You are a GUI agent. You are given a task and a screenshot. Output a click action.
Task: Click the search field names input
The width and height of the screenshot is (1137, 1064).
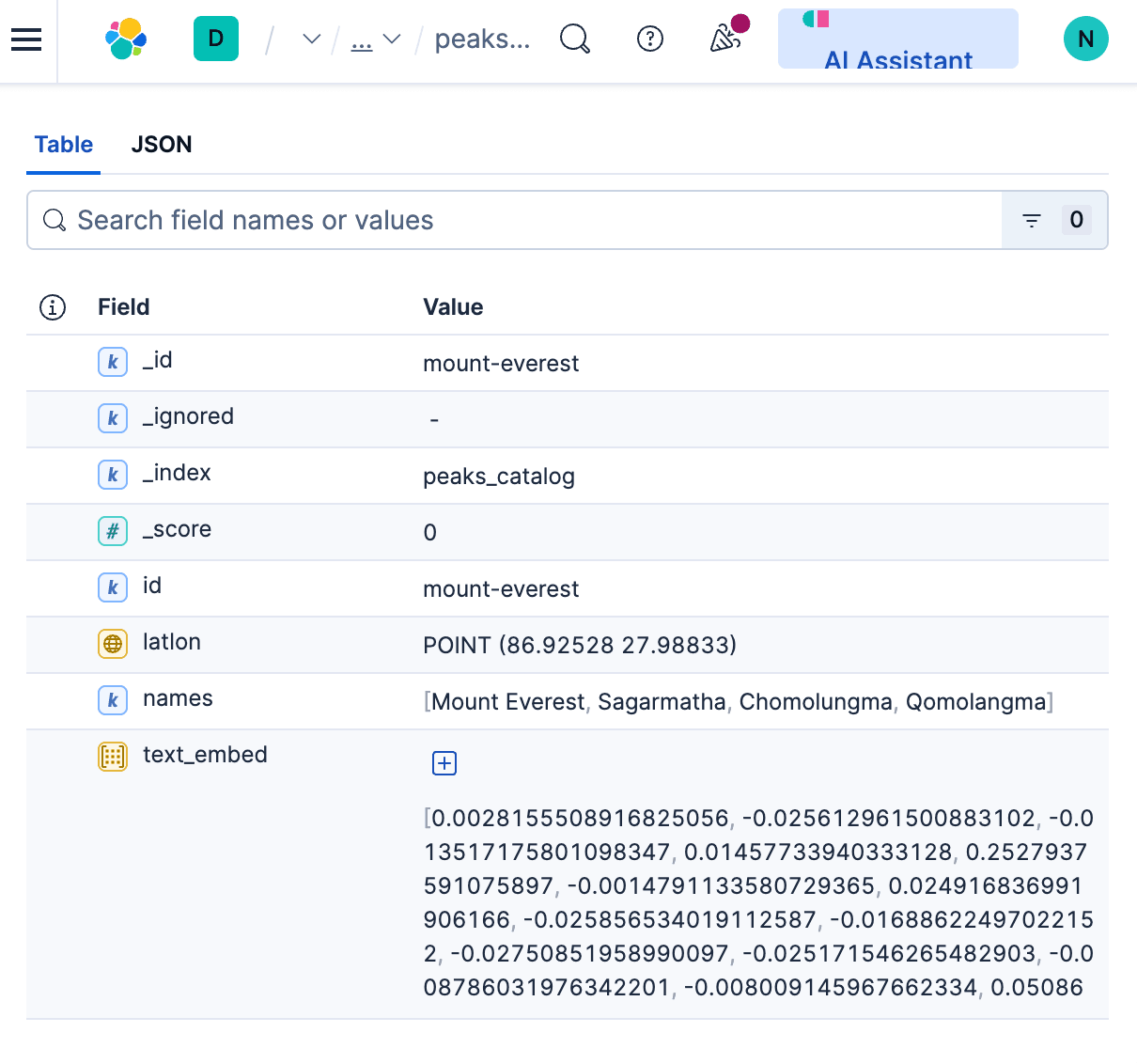point(376,220)
